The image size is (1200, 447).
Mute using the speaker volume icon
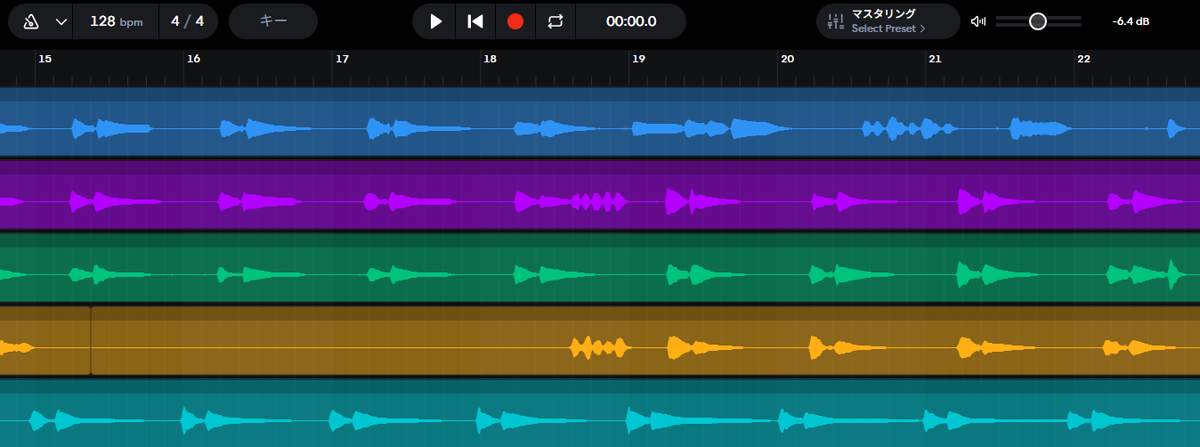pos(979,21)
